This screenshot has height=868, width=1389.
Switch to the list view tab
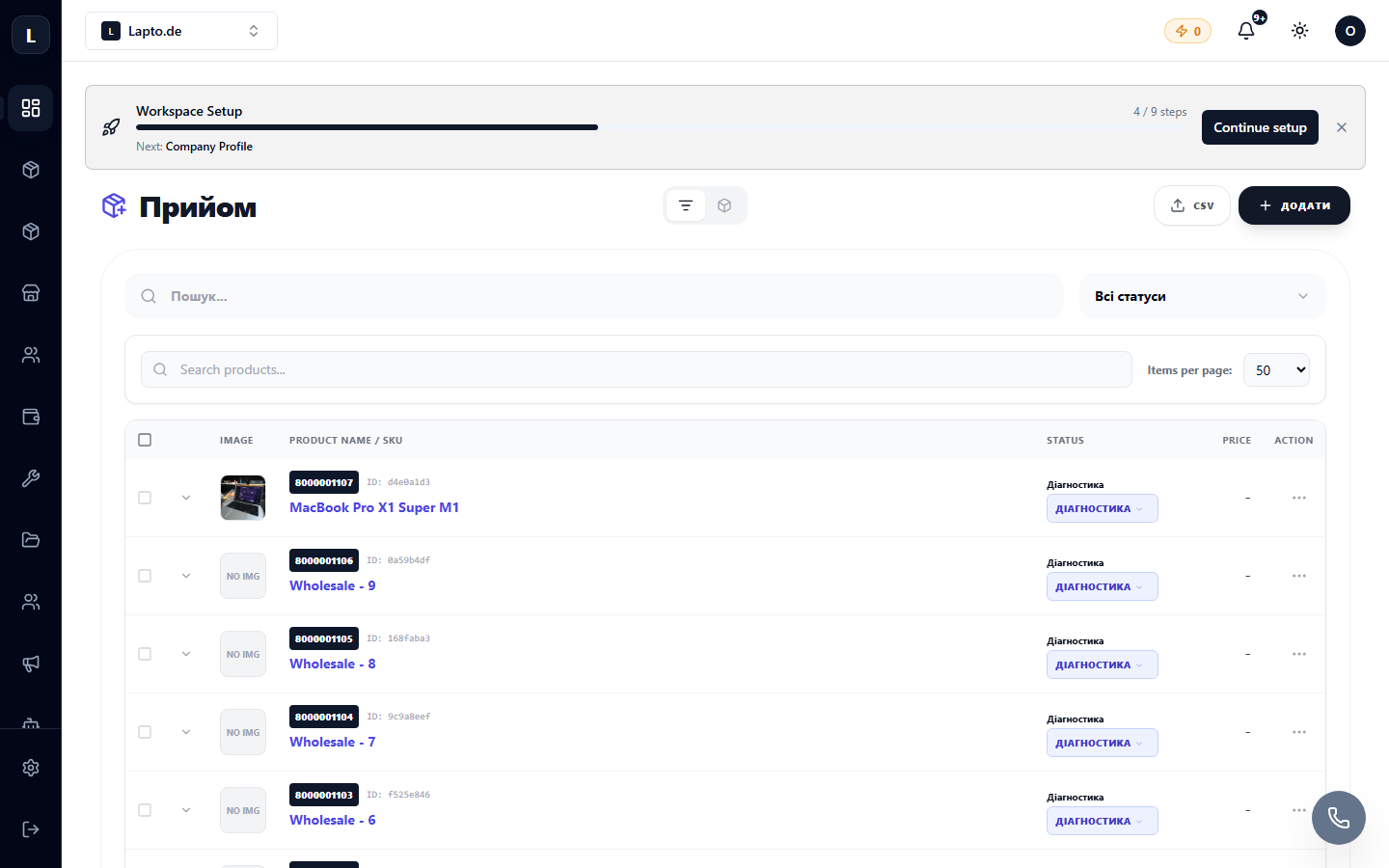pos(686,205)
